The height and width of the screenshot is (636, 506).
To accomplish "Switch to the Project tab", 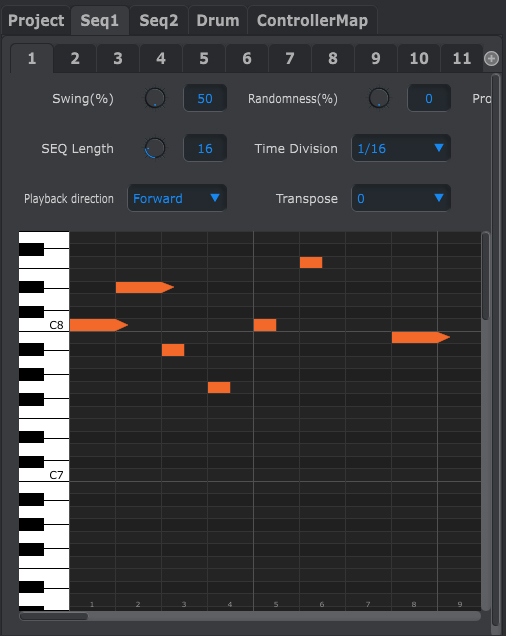I will point(36,20).
